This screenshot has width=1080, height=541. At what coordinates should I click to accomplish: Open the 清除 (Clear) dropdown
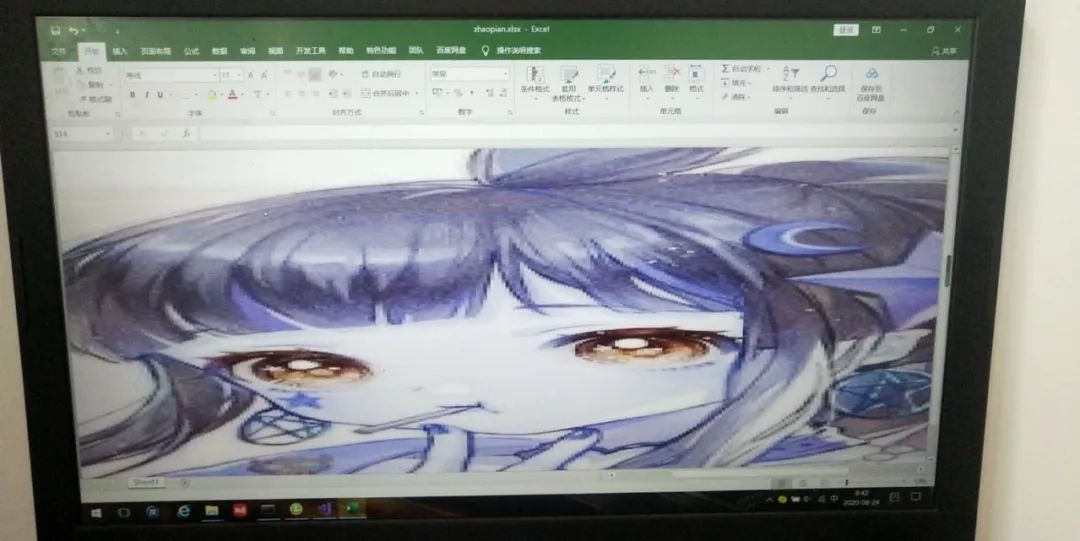pyautogui.click(x=736, y=97)
